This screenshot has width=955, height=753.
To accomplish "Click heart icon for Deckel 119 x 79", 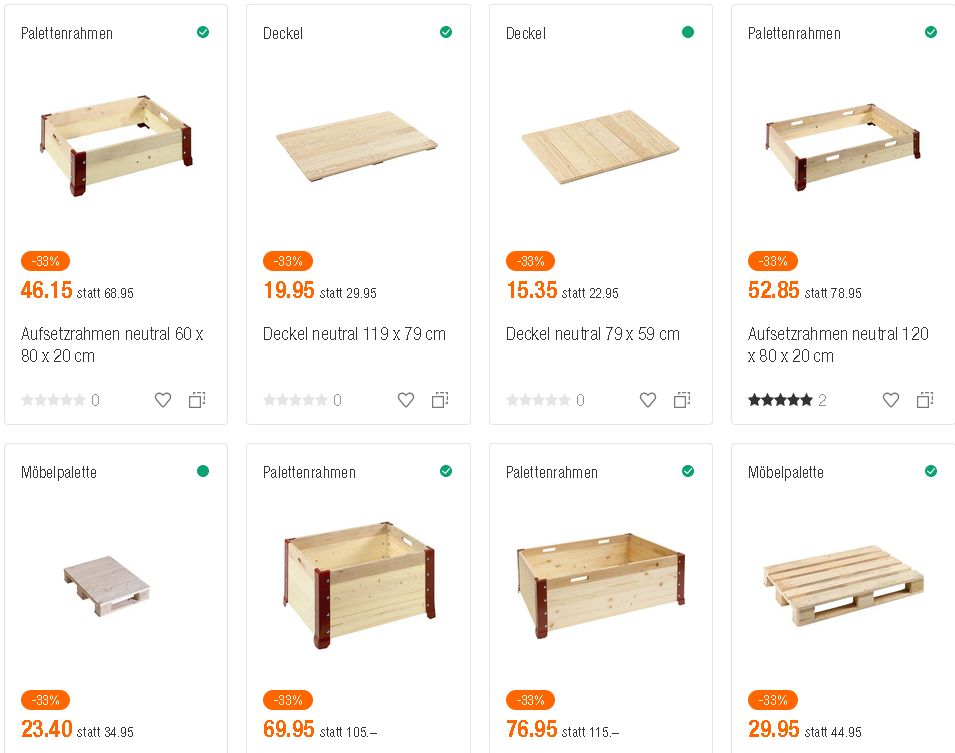I will pos(406,400).
